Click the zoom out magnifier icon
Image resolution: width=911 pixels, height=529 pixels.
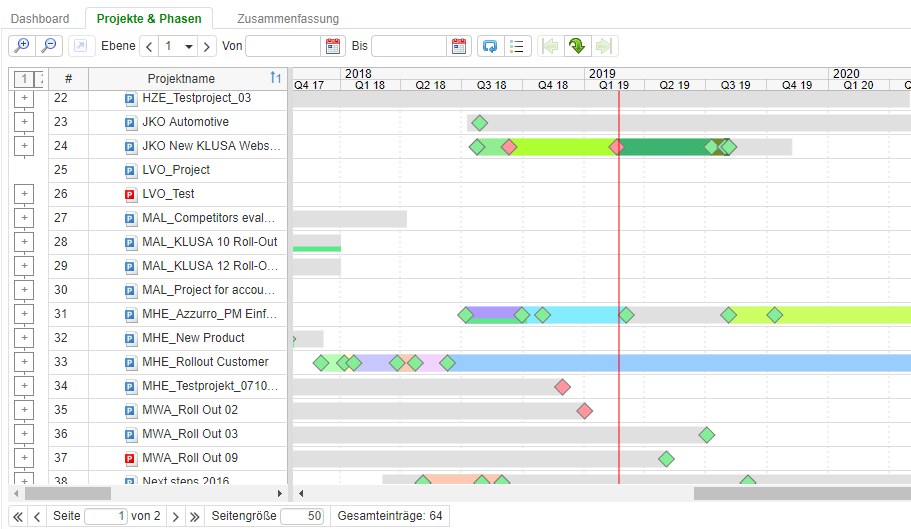pos(48,46)
